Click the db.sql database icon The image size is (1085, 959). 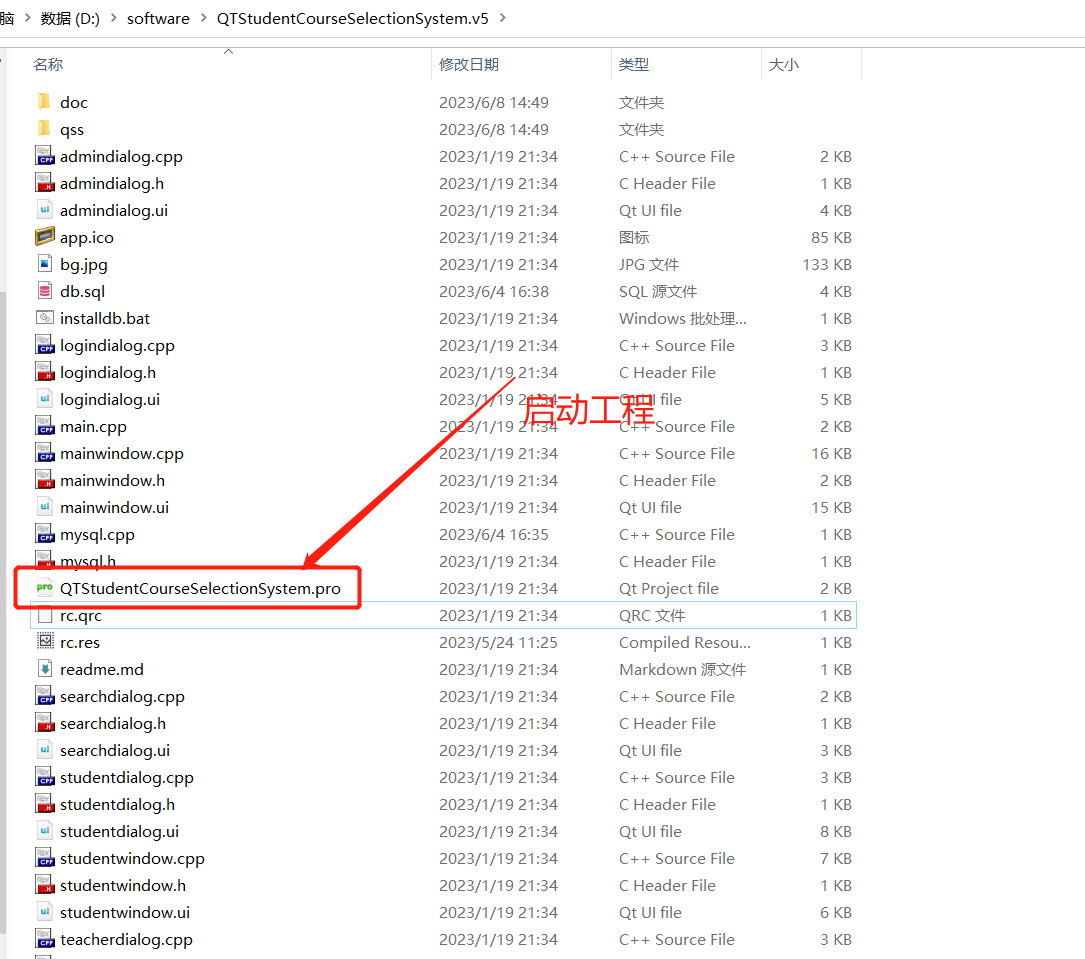pyautogui.click(x=45, y=291)
